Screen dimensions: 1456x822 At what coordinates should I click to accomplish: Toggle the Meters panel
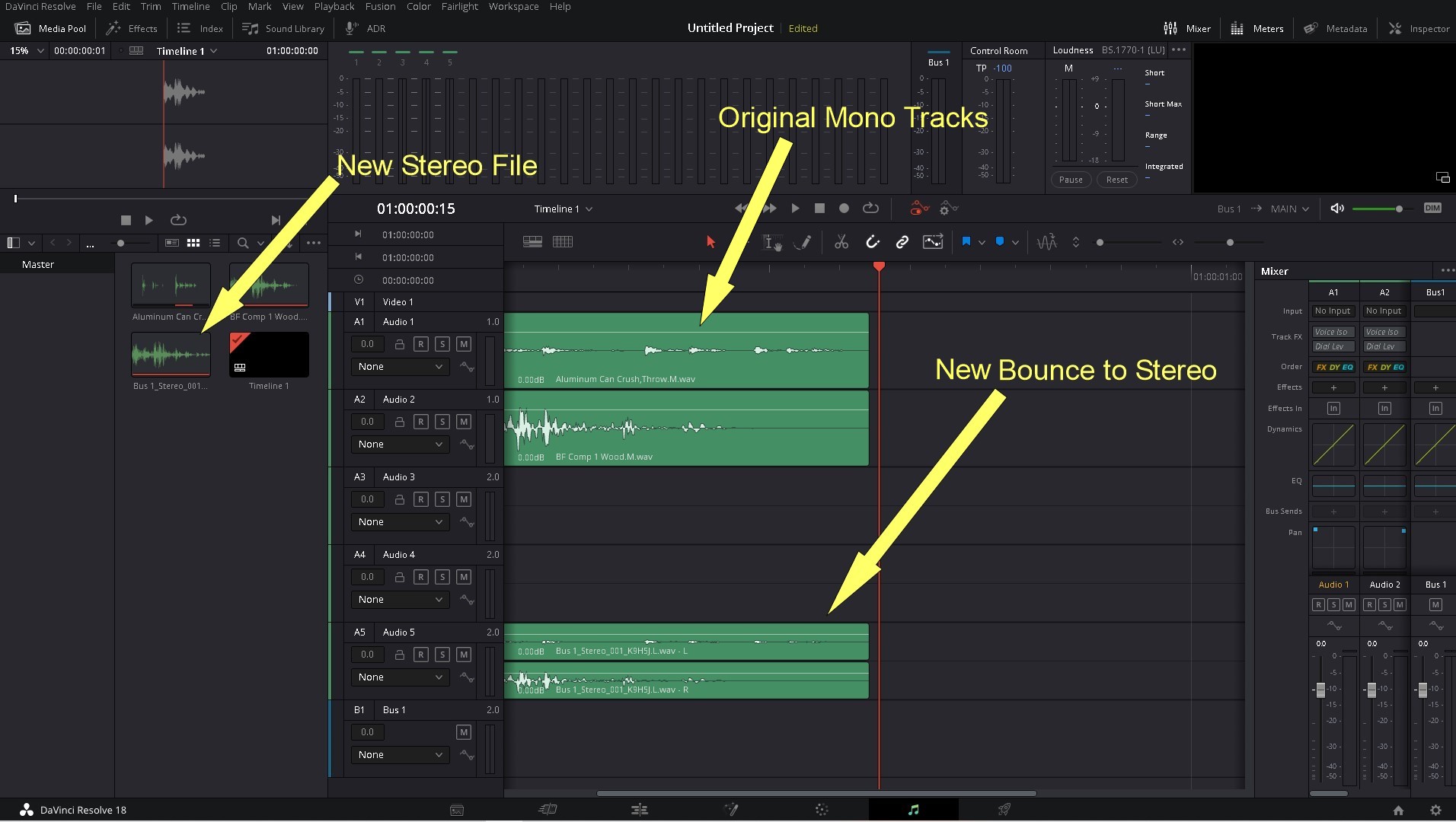(1256, 28)
